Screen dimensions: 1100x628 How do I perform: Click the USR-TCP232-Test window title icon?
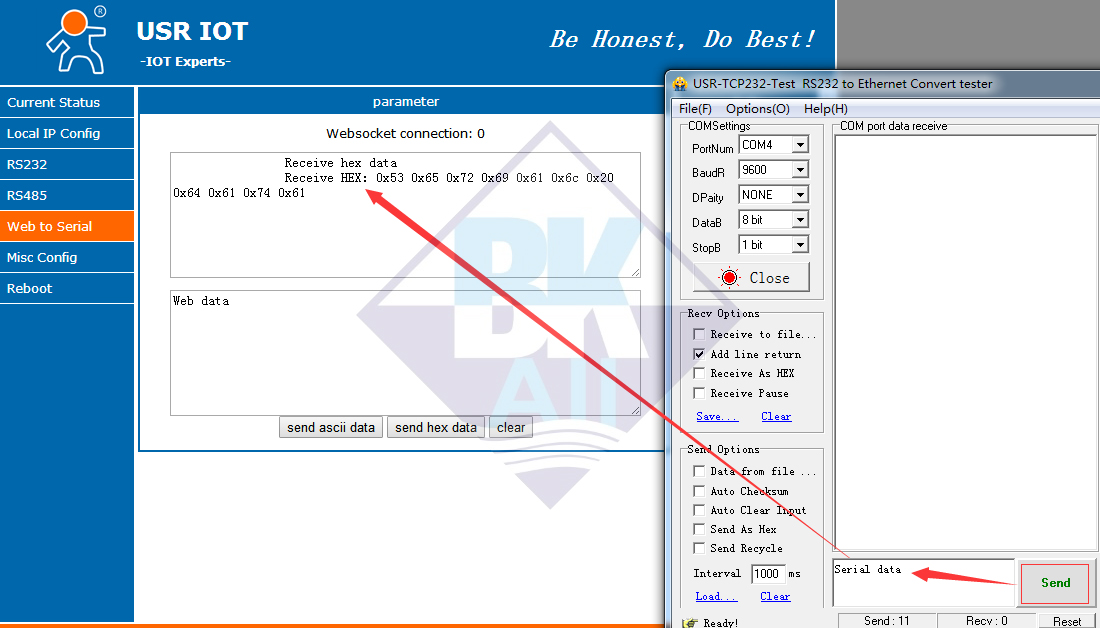coord(680,84)
